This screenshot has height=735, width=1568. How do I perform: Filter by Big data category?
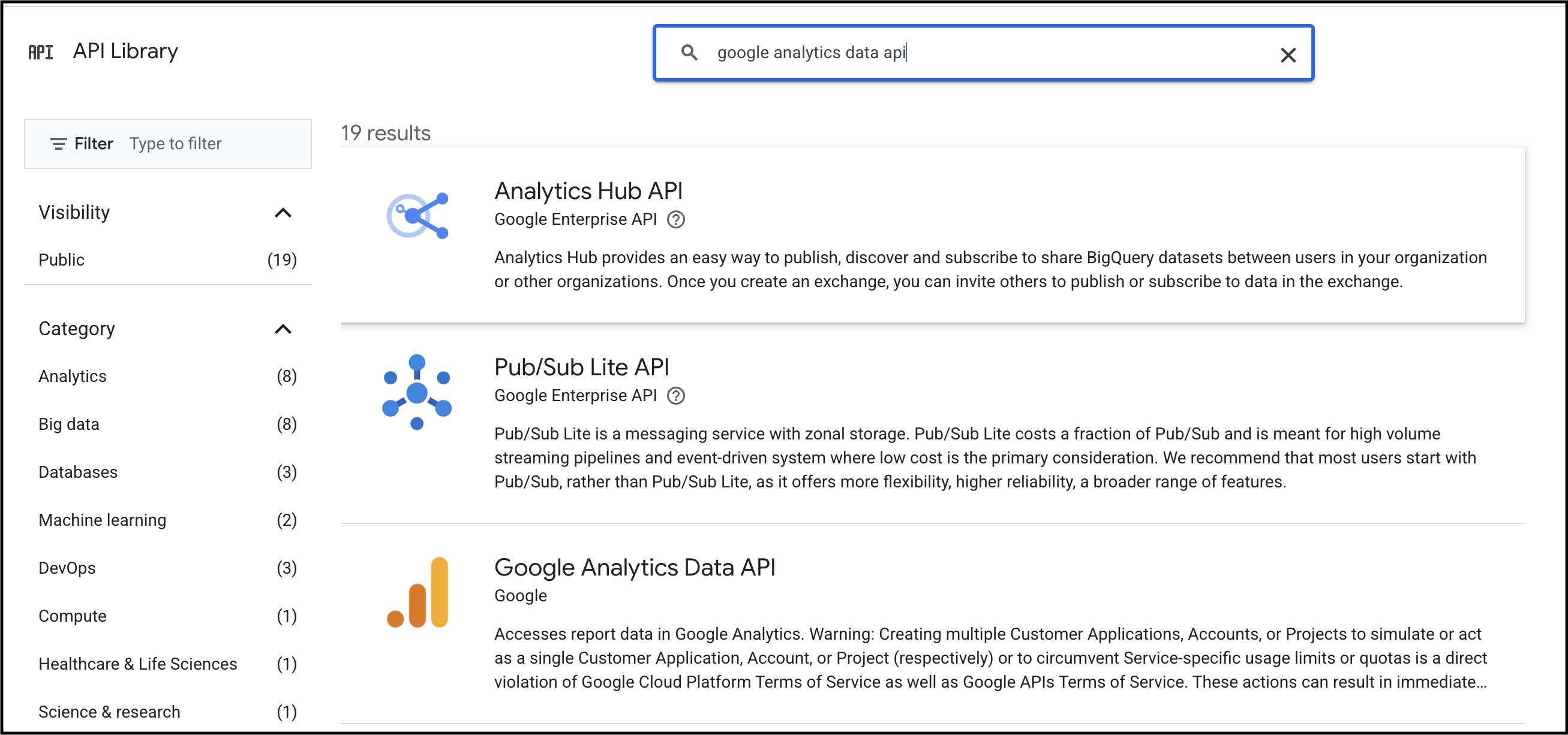pos(167,424)
